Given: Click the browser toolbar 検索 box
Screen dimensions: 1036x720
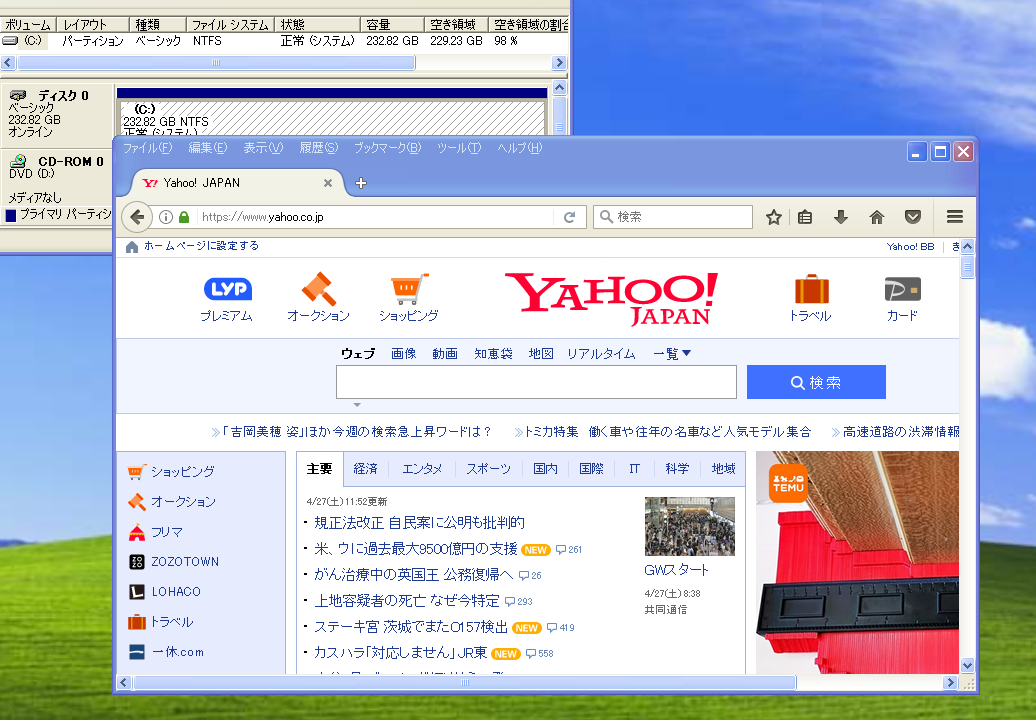Looking at the screenshot, I should (673, 217).
